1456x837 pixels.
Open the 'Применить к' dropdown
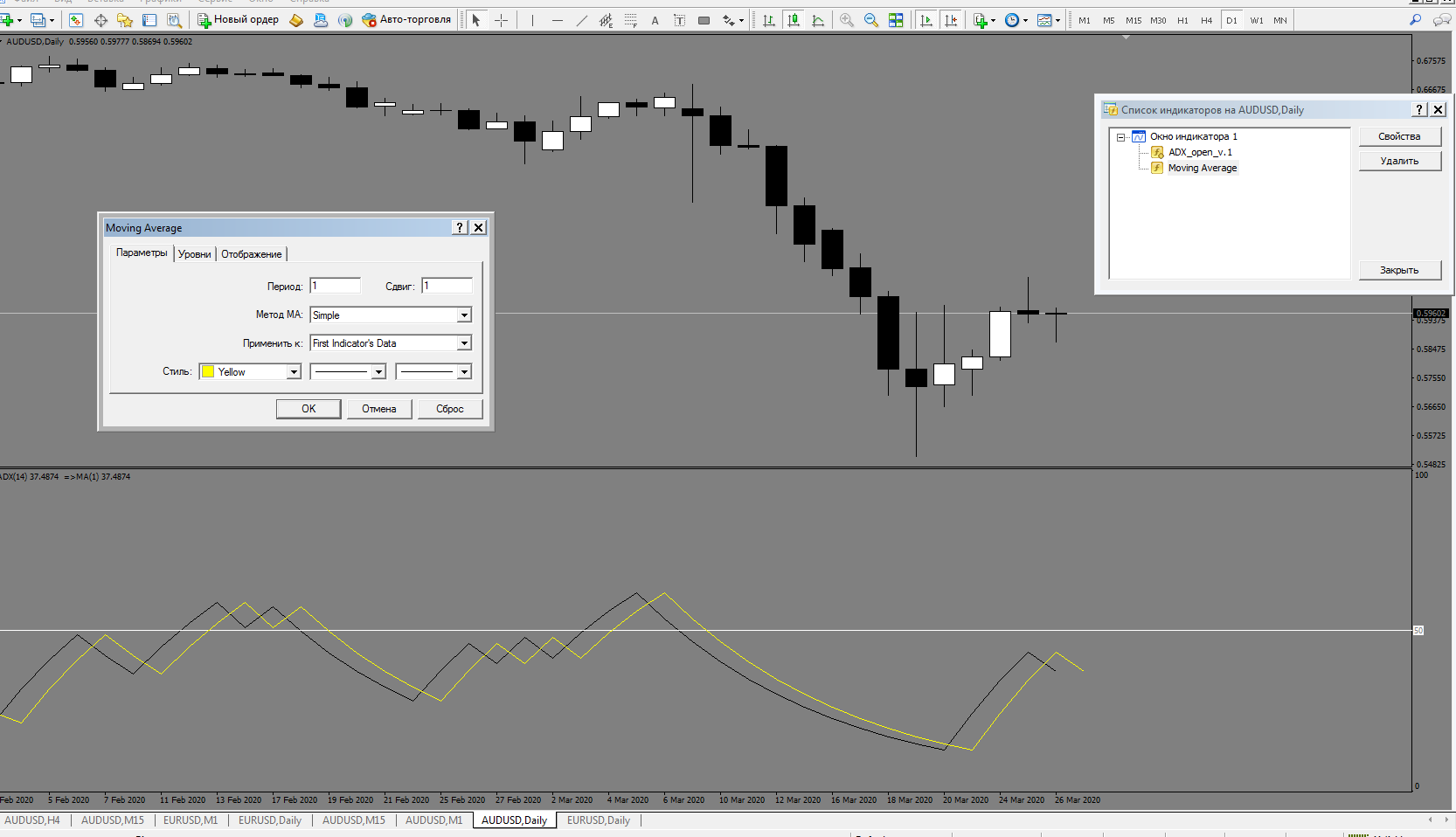click(x=392, y=343)
